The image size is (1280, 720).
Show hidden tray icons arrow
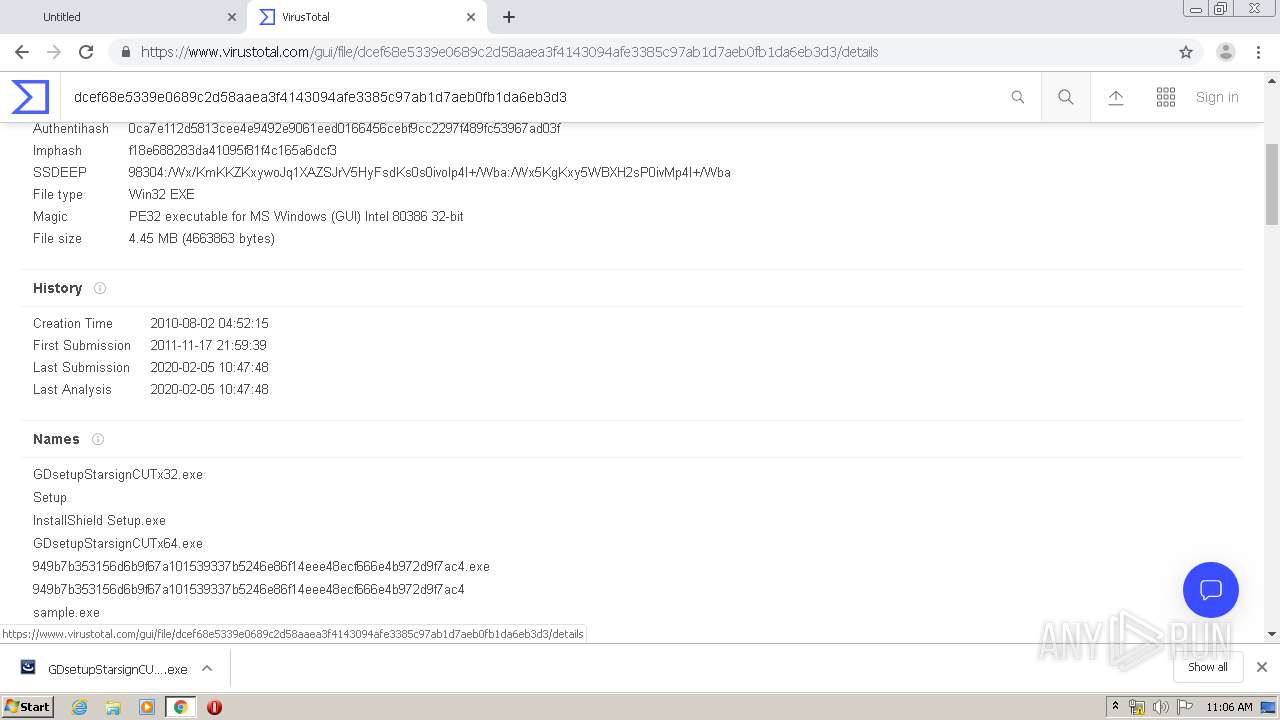click(x=1116, y=707)
